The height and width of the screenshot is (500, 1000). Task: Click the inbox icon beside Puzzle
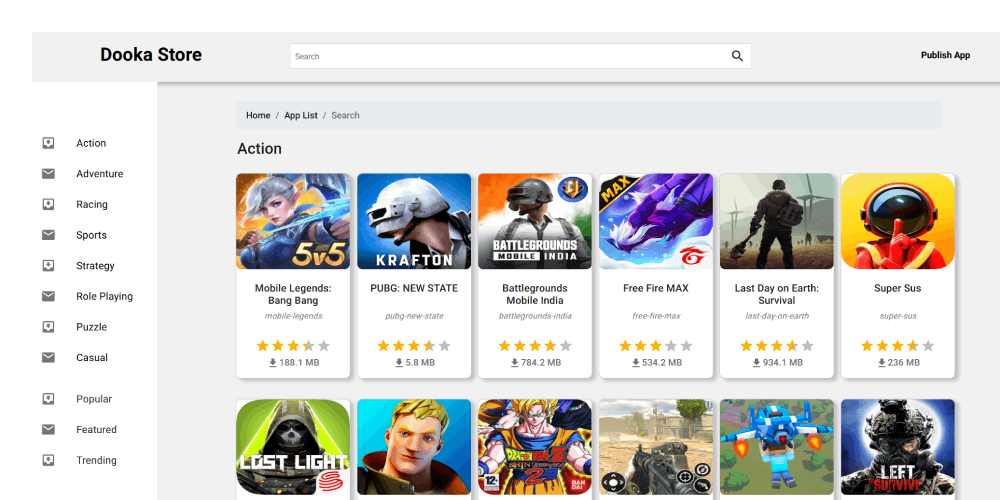pyautogui.click(x=48, y=327)
